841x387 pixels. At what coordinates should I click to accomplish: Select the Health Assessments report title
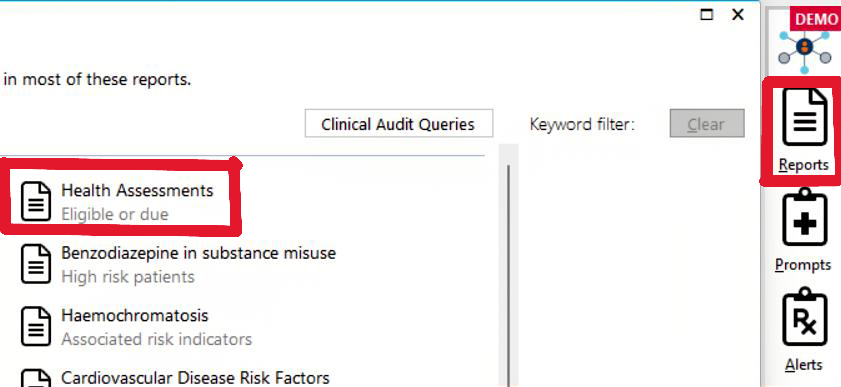pos(137,190)
